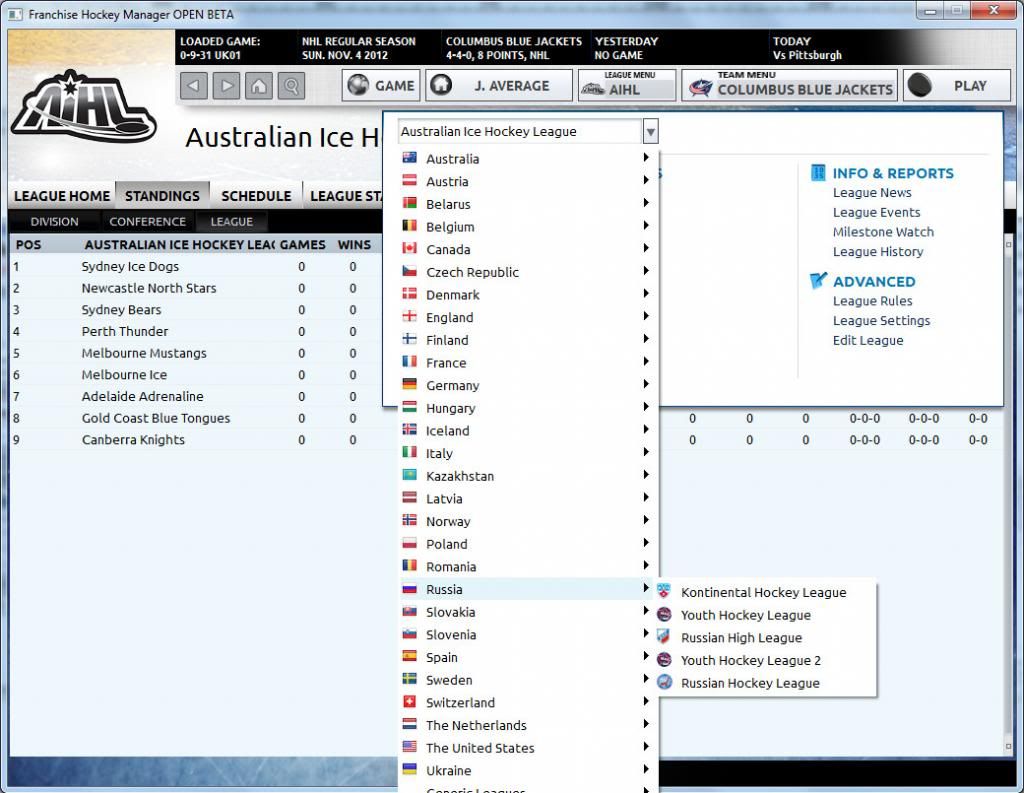
Task: Expand the Denmark submenu arrow
Action: (x=645, y=293)
